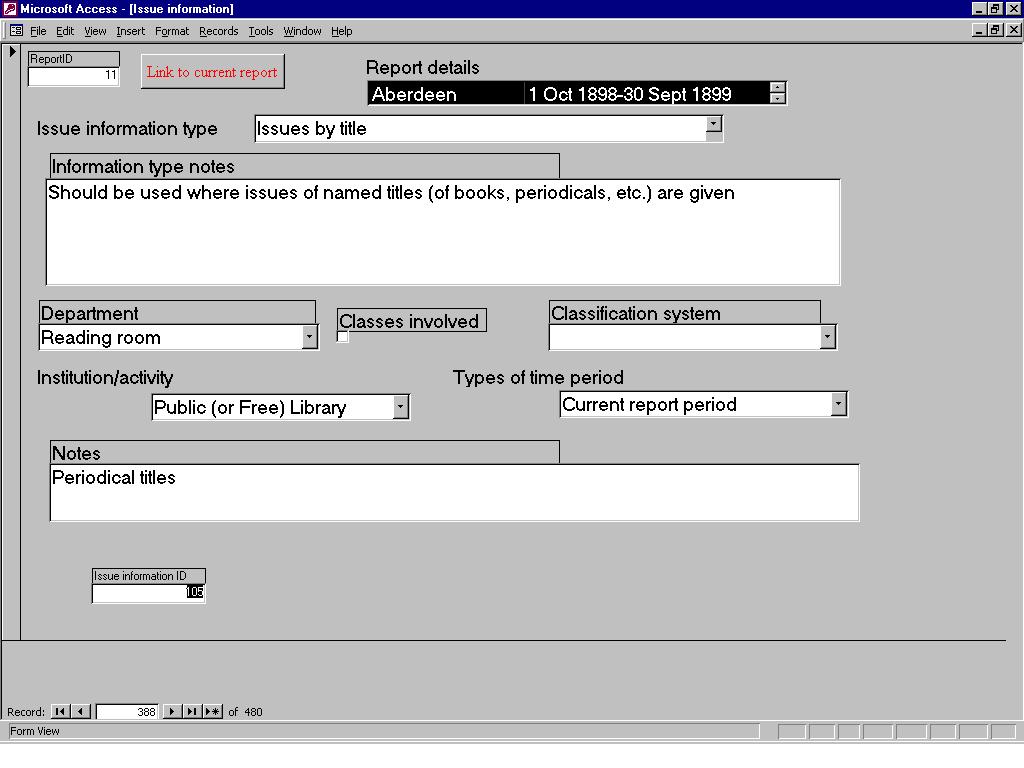Open the Department dropdown
1024x768 pixels.
(310, 337)
